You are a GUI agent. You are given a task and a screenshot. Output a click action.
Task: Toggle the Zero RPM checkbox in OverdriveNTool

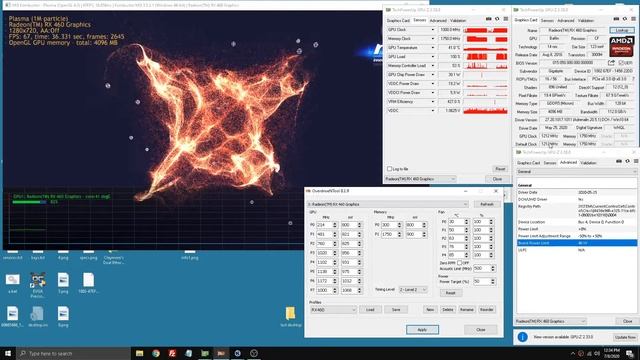pyautogui.click(x=459, y=263)
